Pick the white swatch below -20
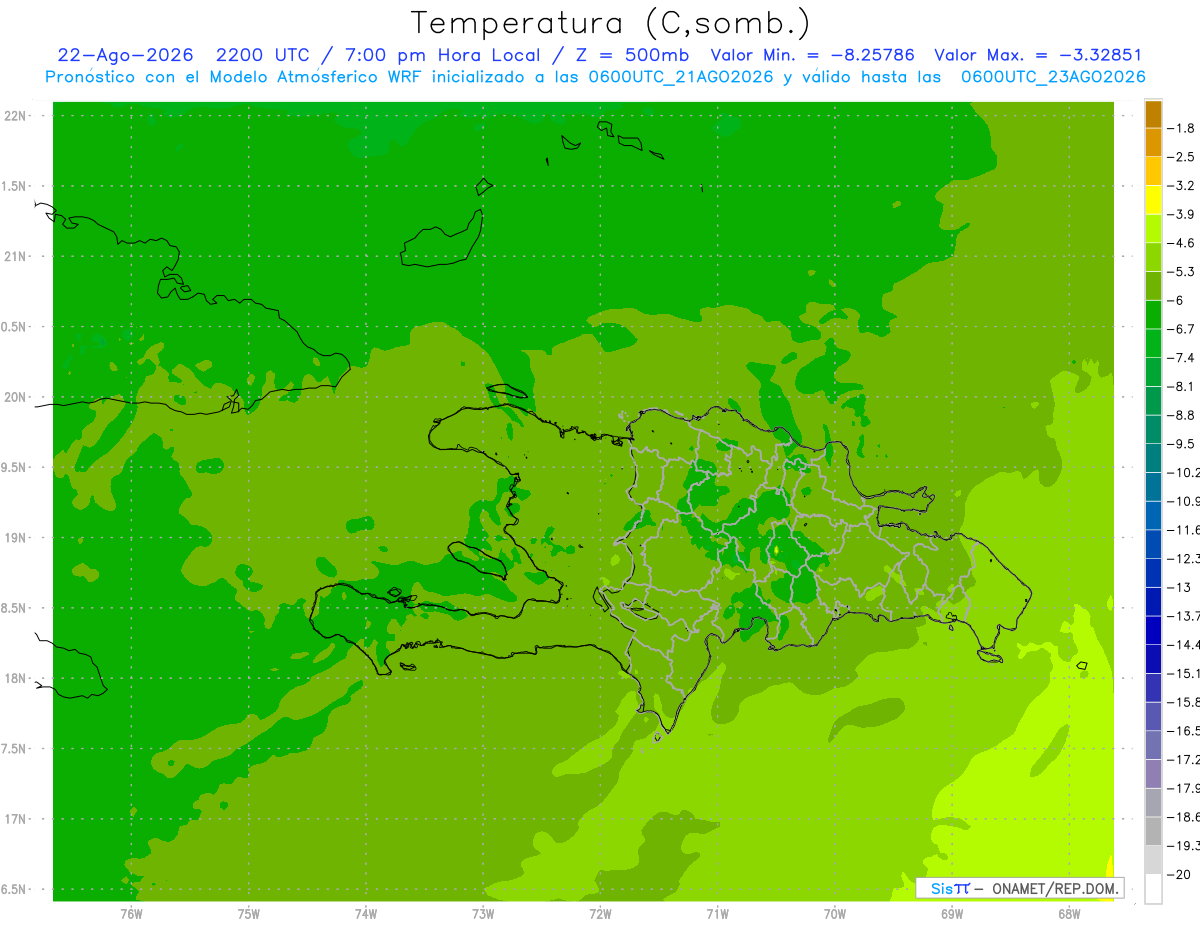Image resolution: width=1200 pixels, height=927 pixels. tap(1153, 889)
